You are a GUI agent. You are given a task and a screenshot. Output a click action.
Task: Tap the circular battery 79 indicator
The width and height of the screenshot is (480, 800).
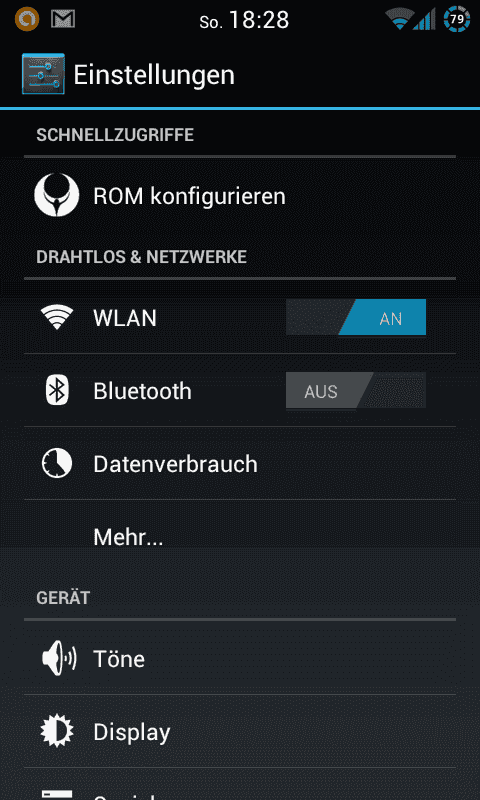coord(457,20)
